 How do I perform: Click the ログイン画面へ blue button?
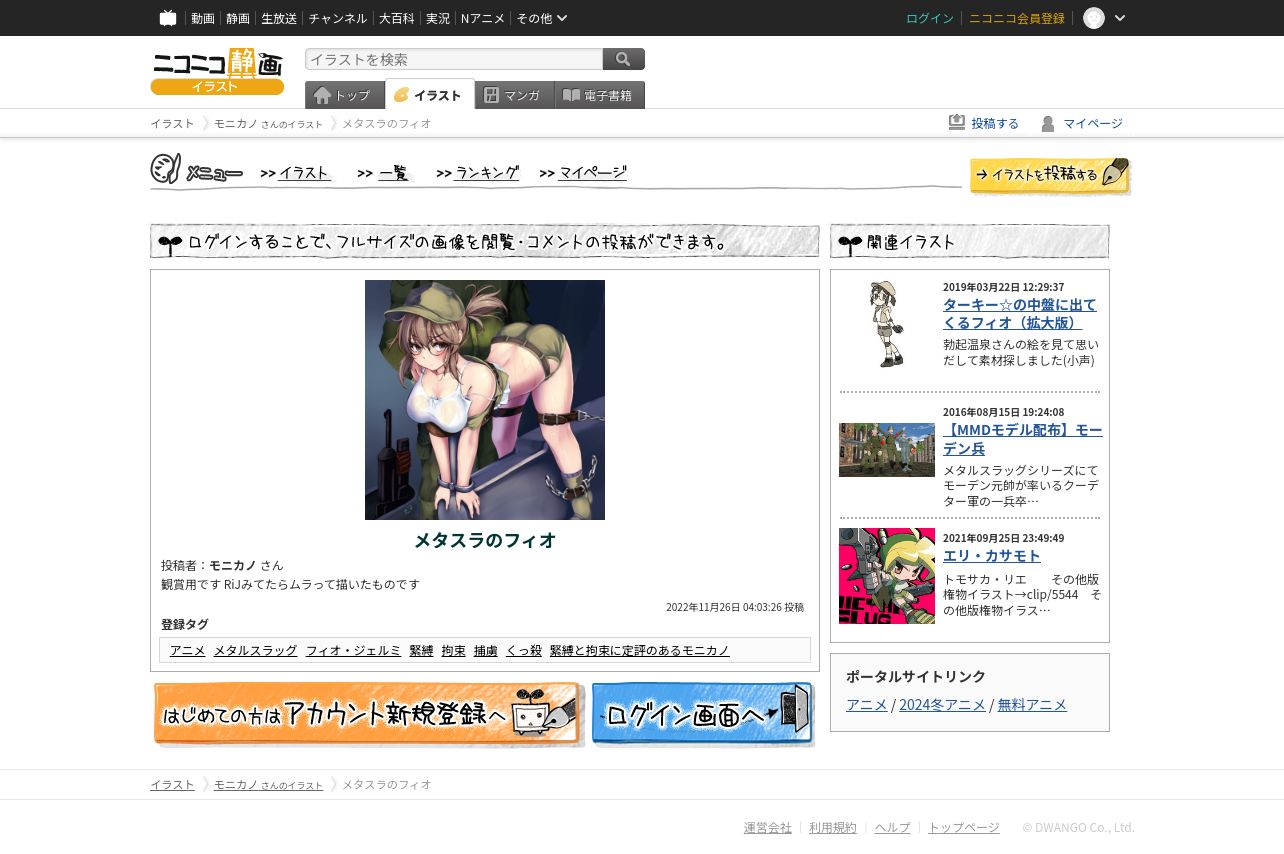[x=702, y=714]
